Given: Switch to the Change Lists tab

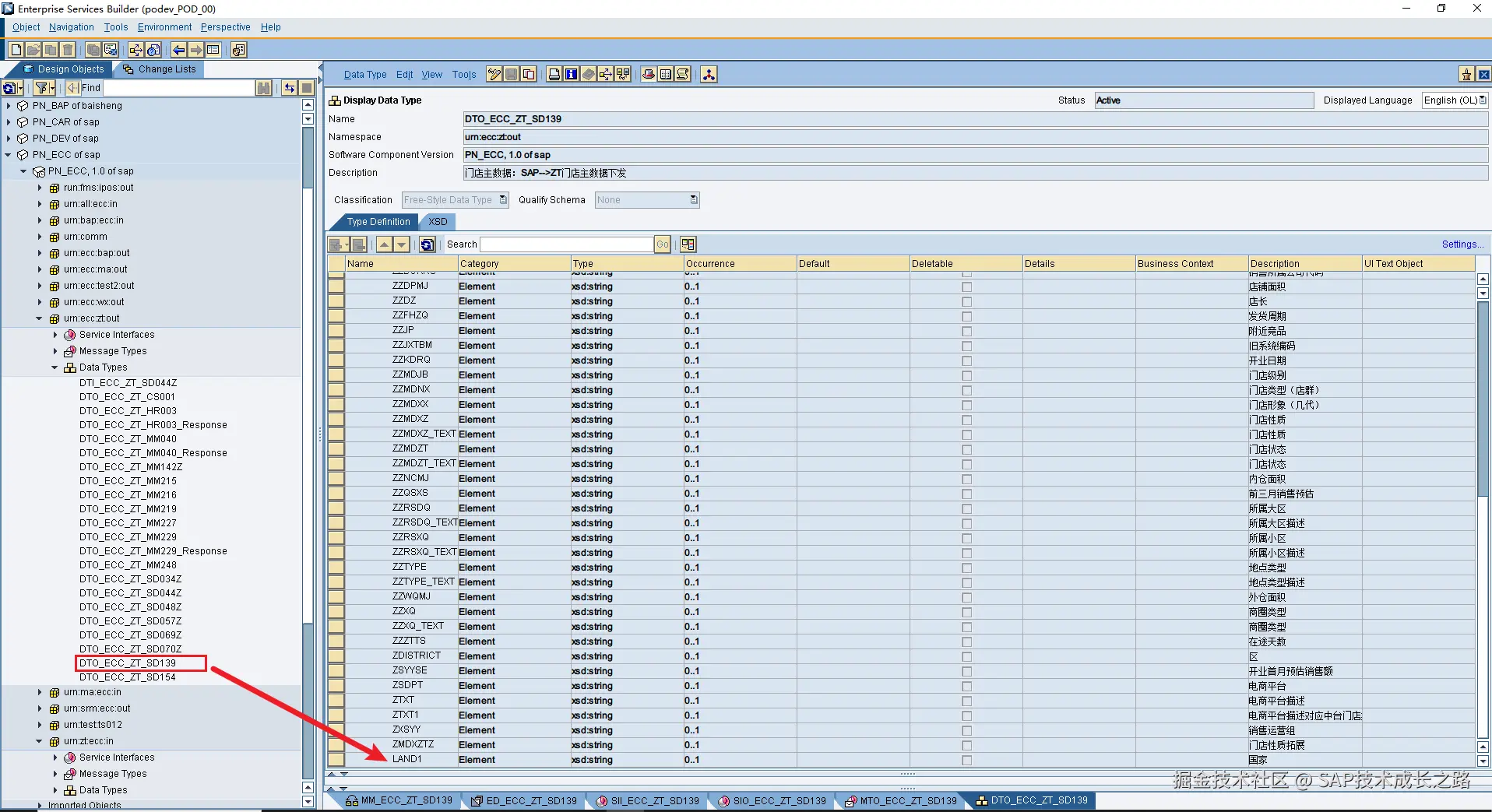Looking at the screenshot, I should tap(160, 69).
